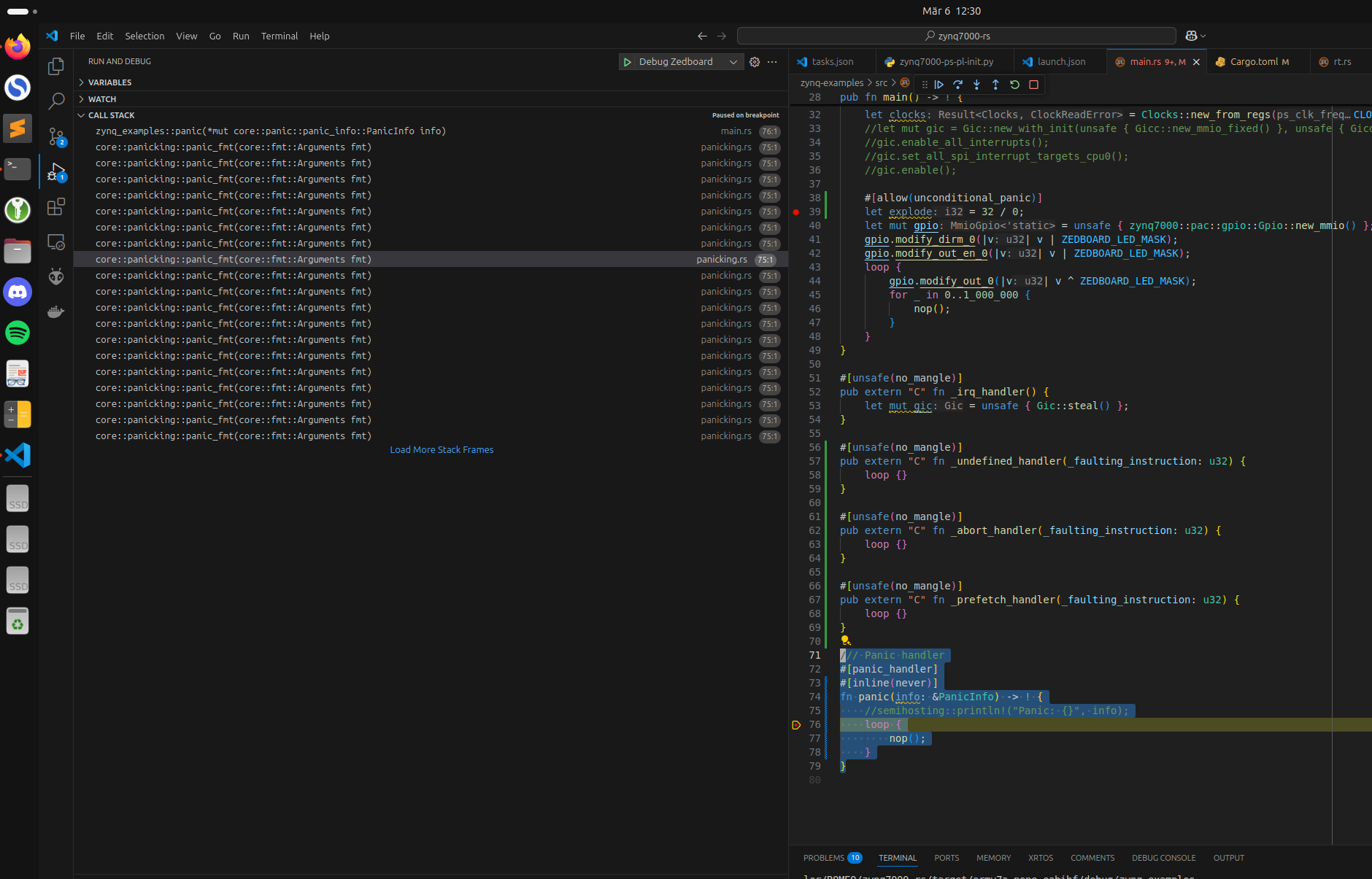This screenshot has height=879, width=1372.
Task: Expand the VARIABLES section
Action: 110,82
